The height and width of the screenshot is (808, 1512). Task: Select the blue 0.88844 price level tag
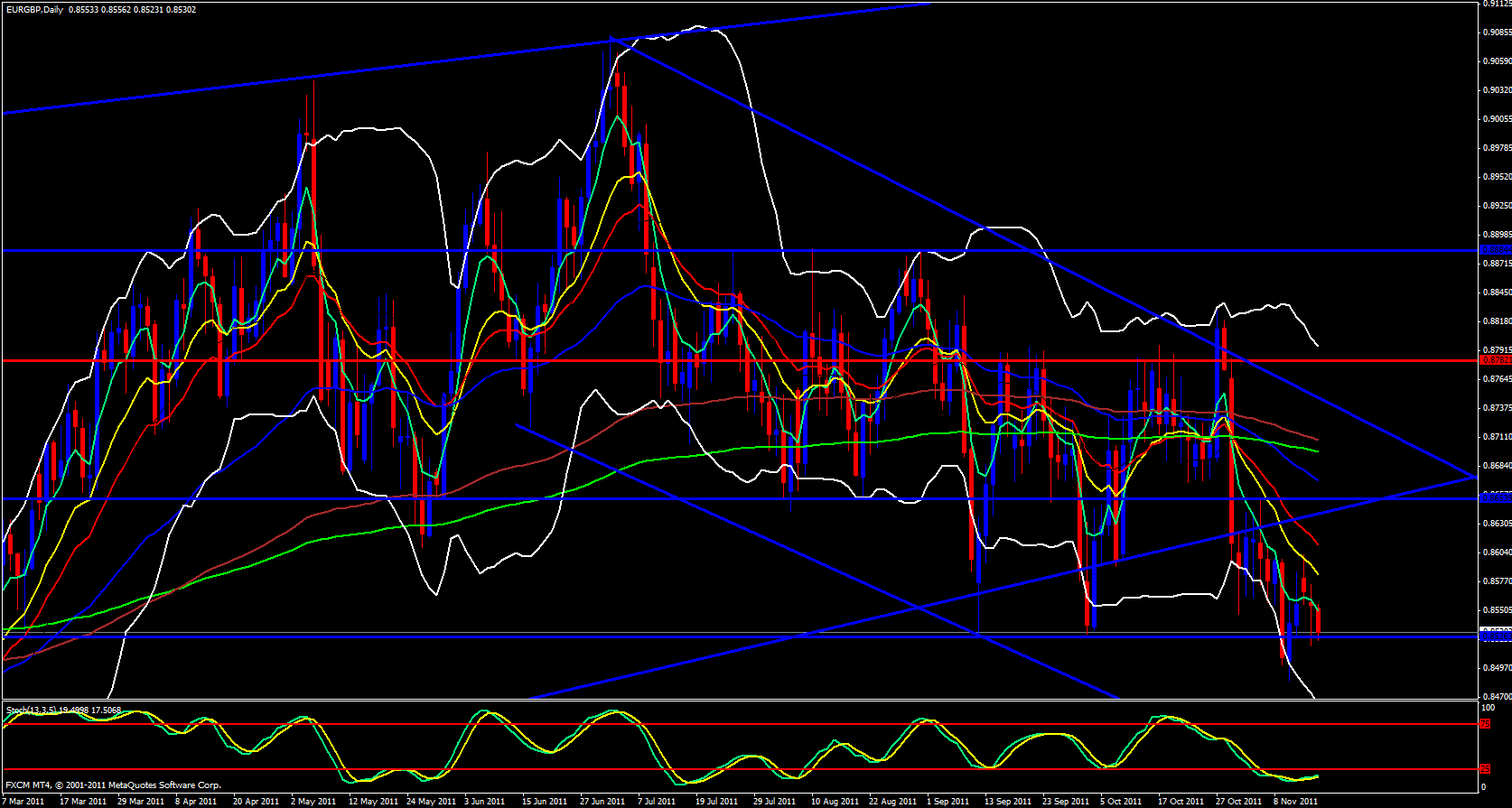tap(1496, 250)
